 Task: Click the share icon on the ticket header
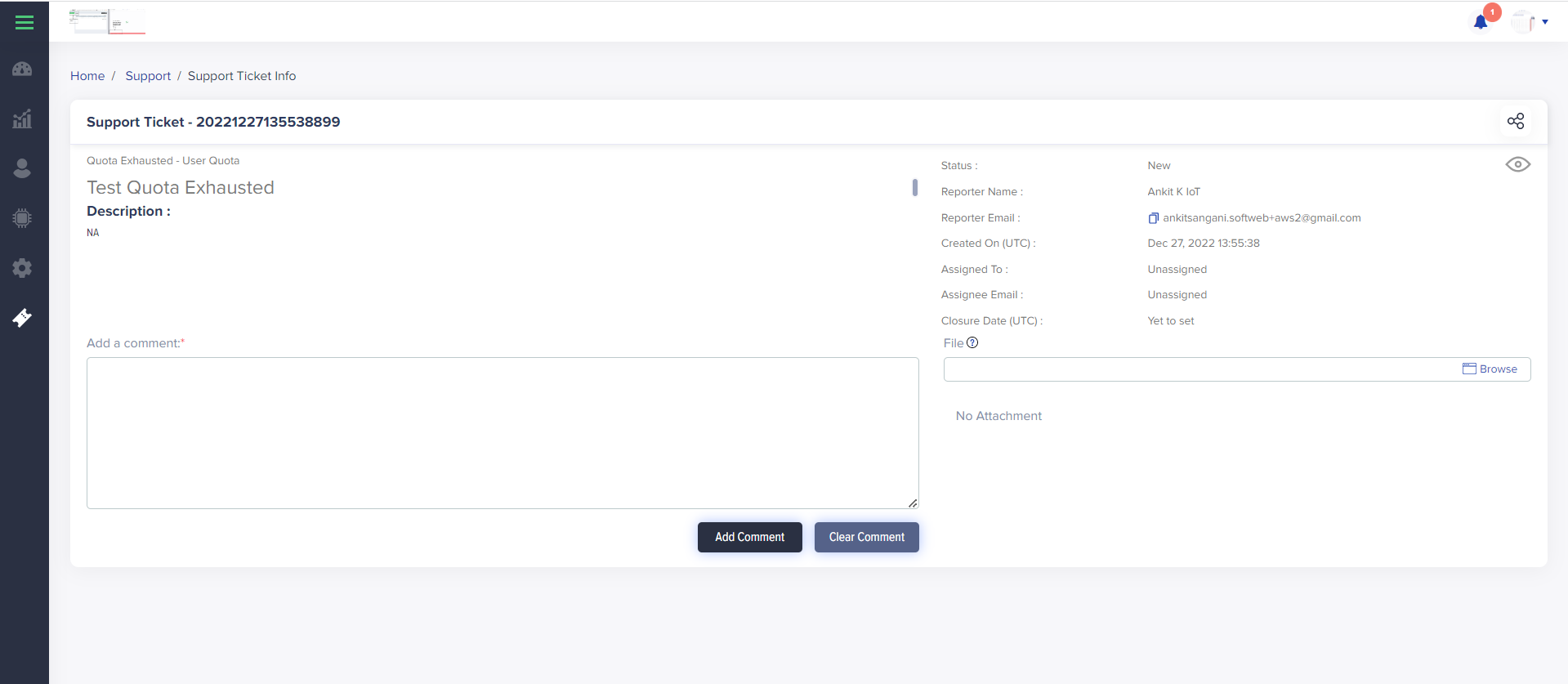point(1516,122)
